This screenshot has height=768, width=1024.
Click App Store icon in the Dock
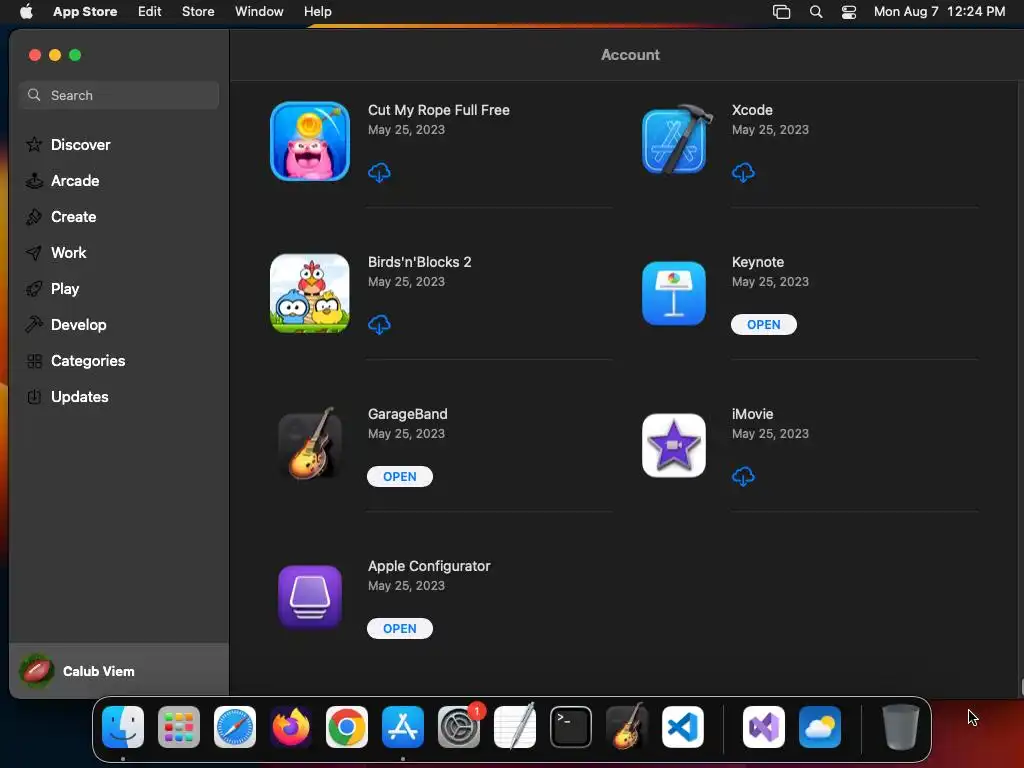[403, 727]
